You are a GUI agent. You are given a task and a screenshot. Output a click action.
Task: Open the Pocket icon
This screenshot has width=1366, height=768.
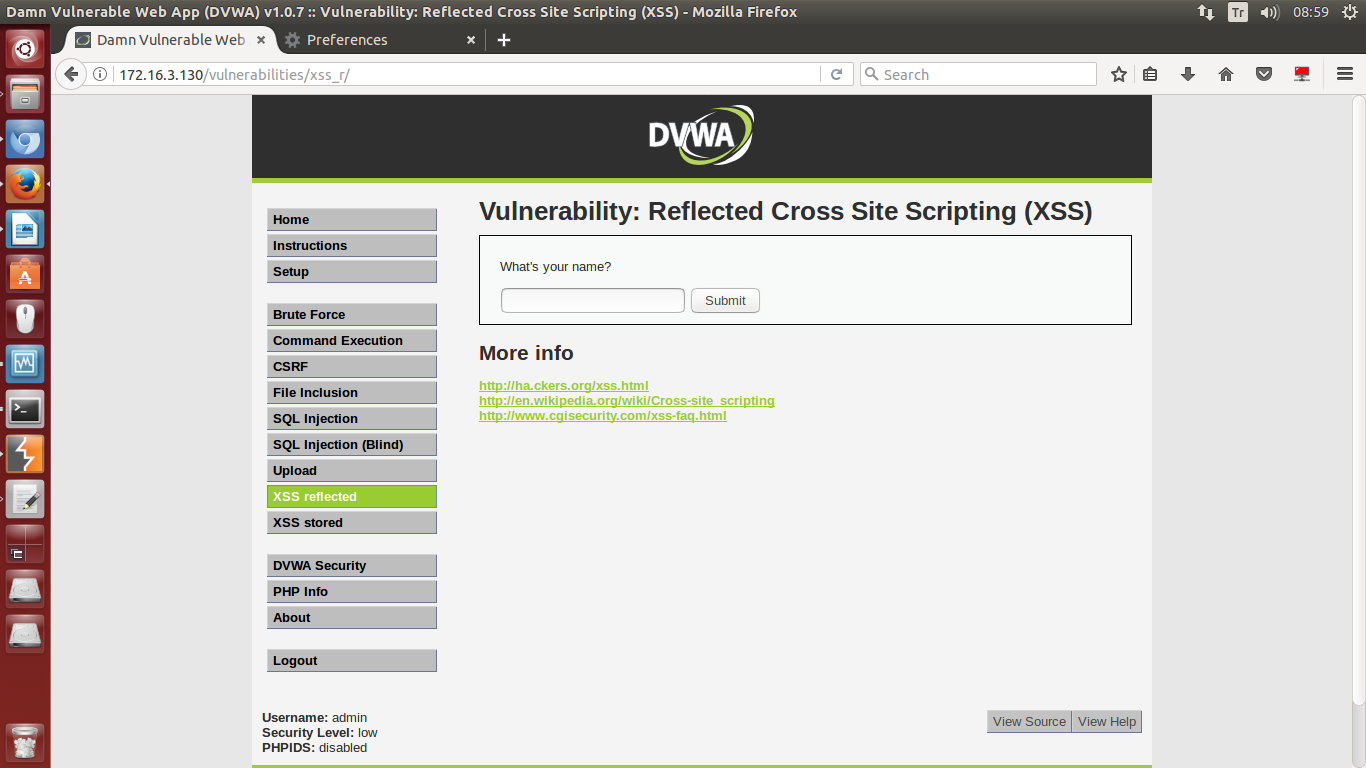click(1264, 75)
